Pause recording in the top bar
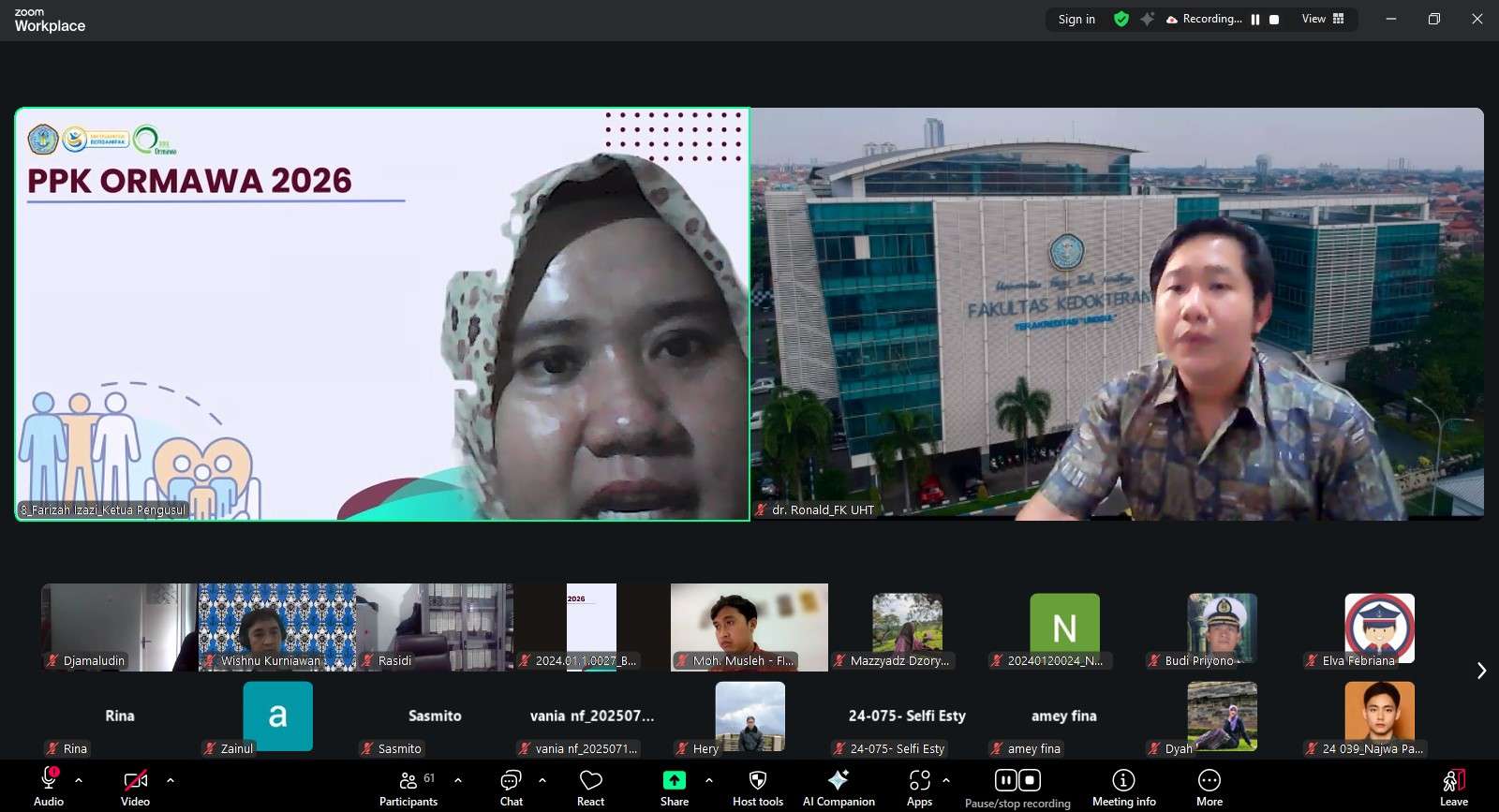This screenshot has height=812, width=1499. point(1255,20)
